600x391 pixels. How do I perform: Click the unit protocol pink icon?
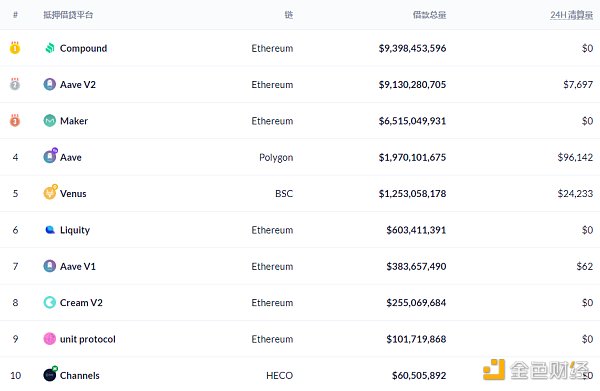(x=50, y=339)
